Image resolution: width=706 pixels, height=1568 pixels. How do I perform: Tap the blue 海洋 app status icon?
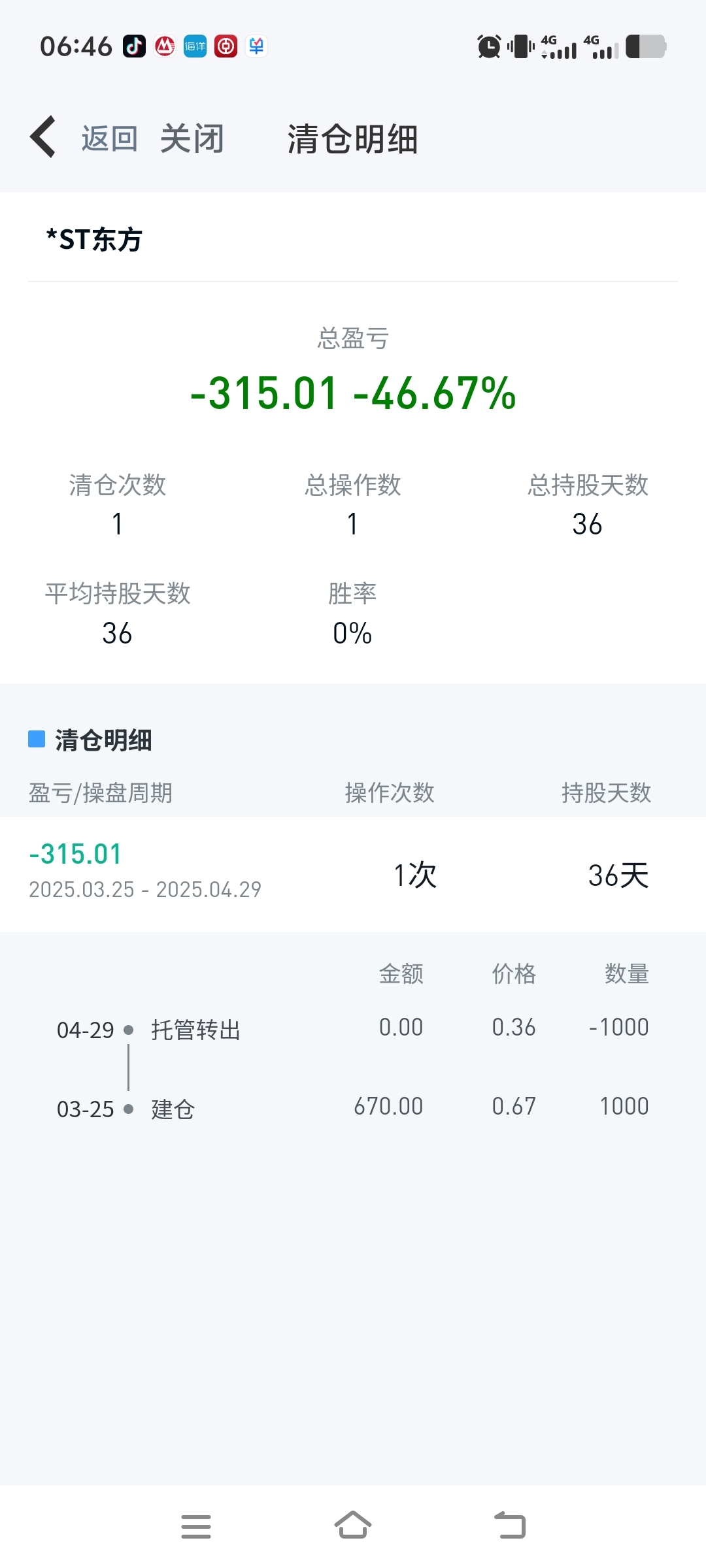tap(195, 46)
